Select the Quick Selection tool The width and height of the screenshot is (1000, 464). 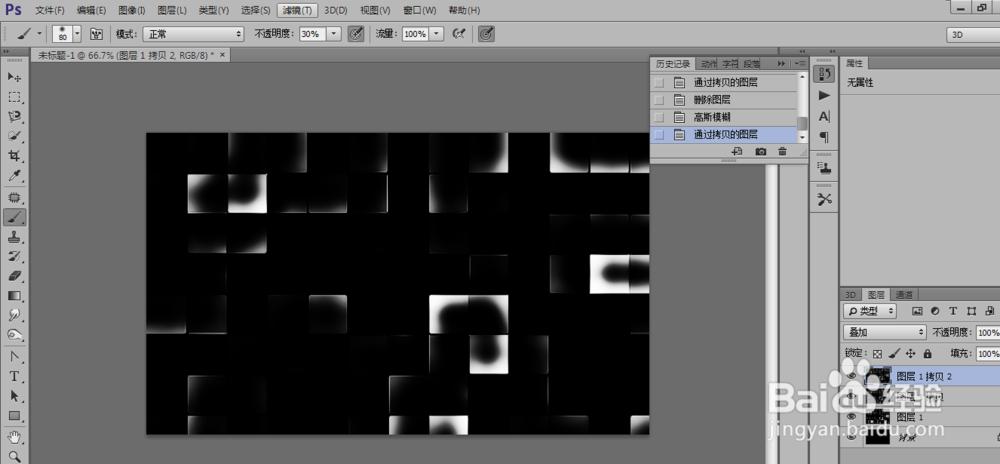14,136
